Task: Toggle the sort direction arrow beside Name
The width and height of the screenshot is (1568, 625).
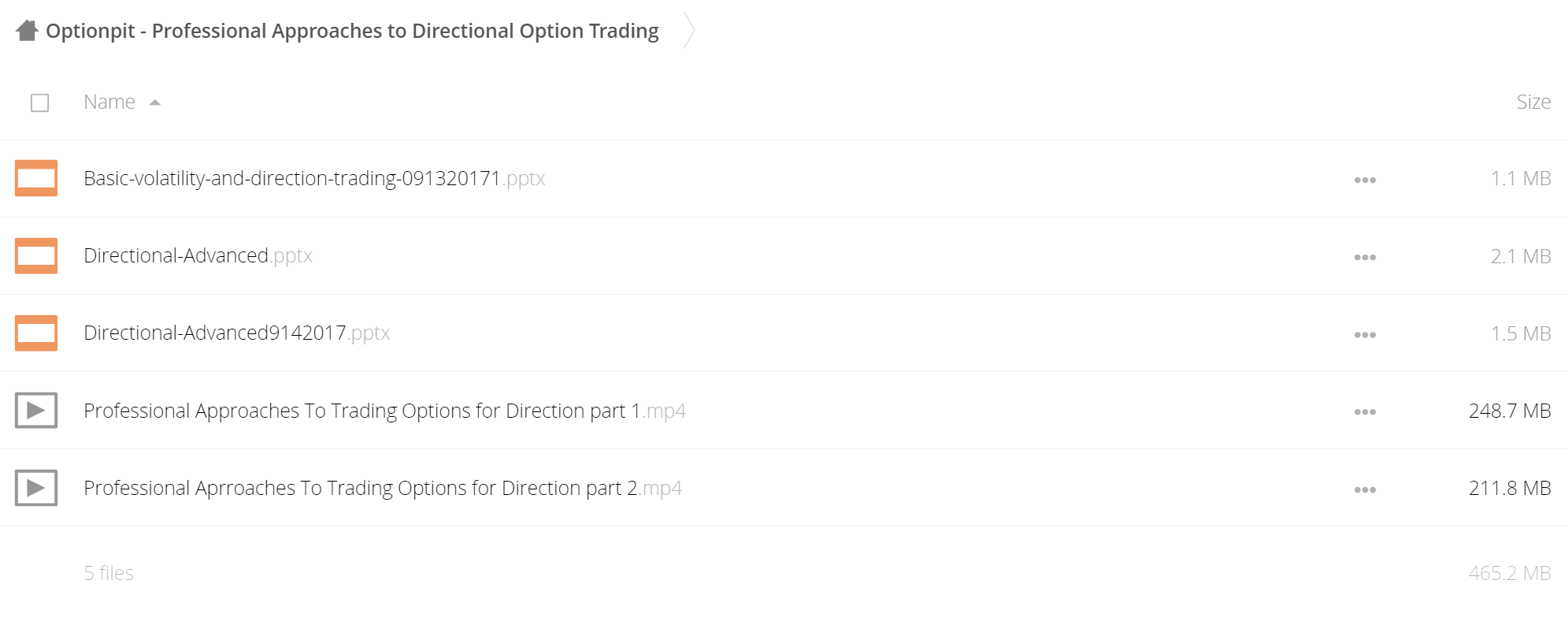Action: (x=155, y=102)
